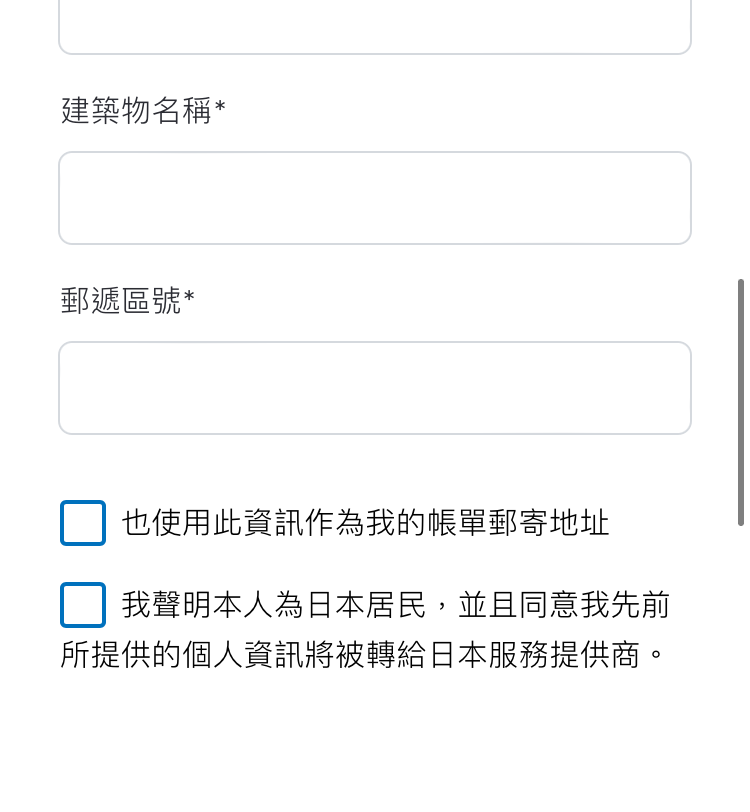This screenshot has height=812, width=750.
Task: Focus the 建築物名稱 input field
Action: (375, 198)
